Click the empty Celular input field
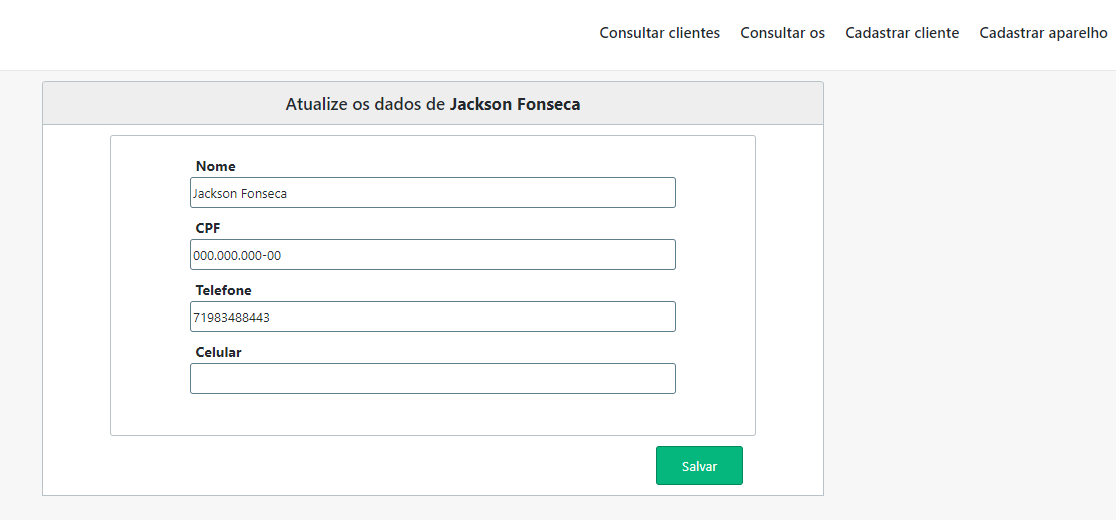 point(432,379)
